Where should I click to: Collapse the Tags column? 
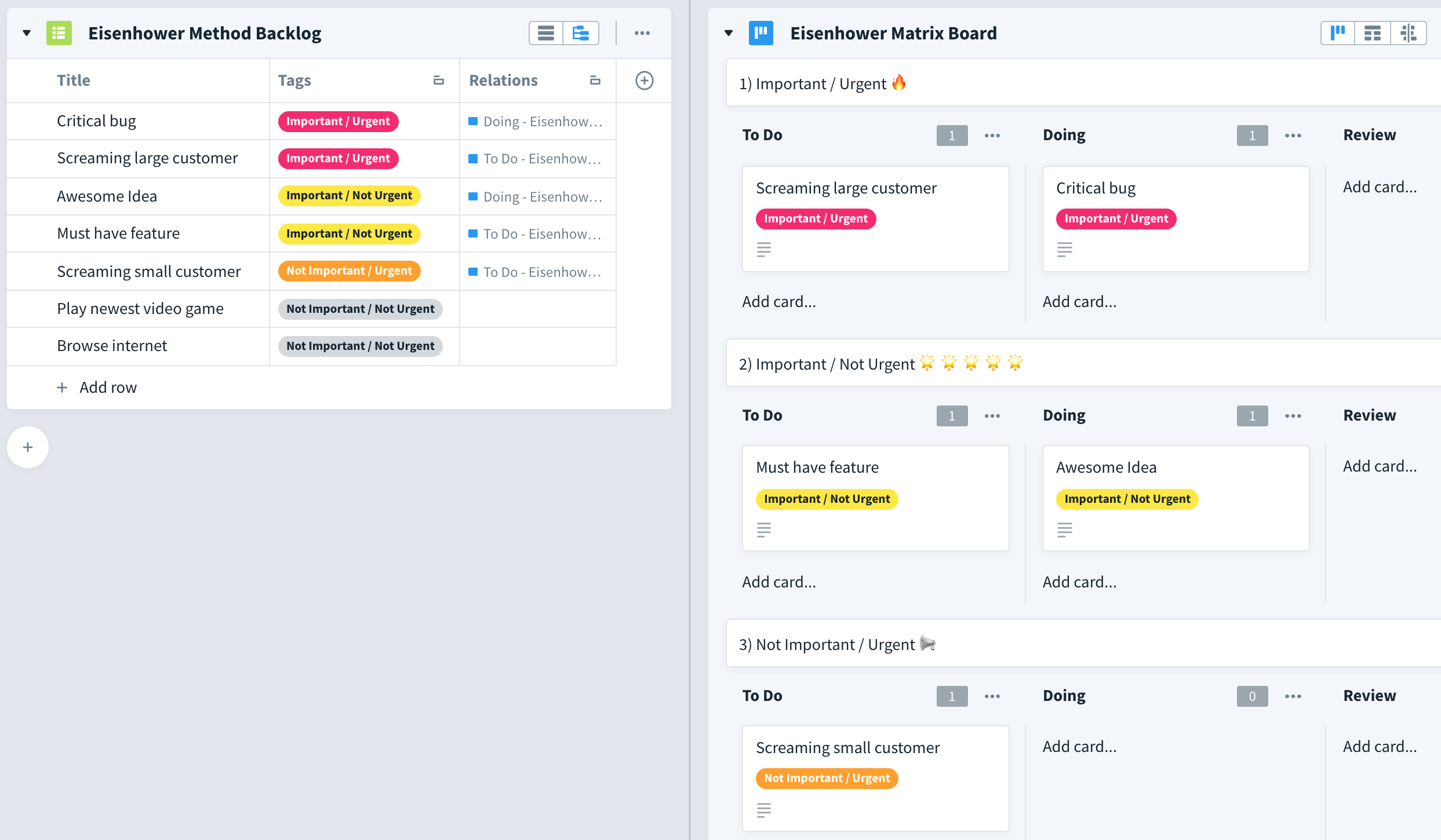[438, 81]
